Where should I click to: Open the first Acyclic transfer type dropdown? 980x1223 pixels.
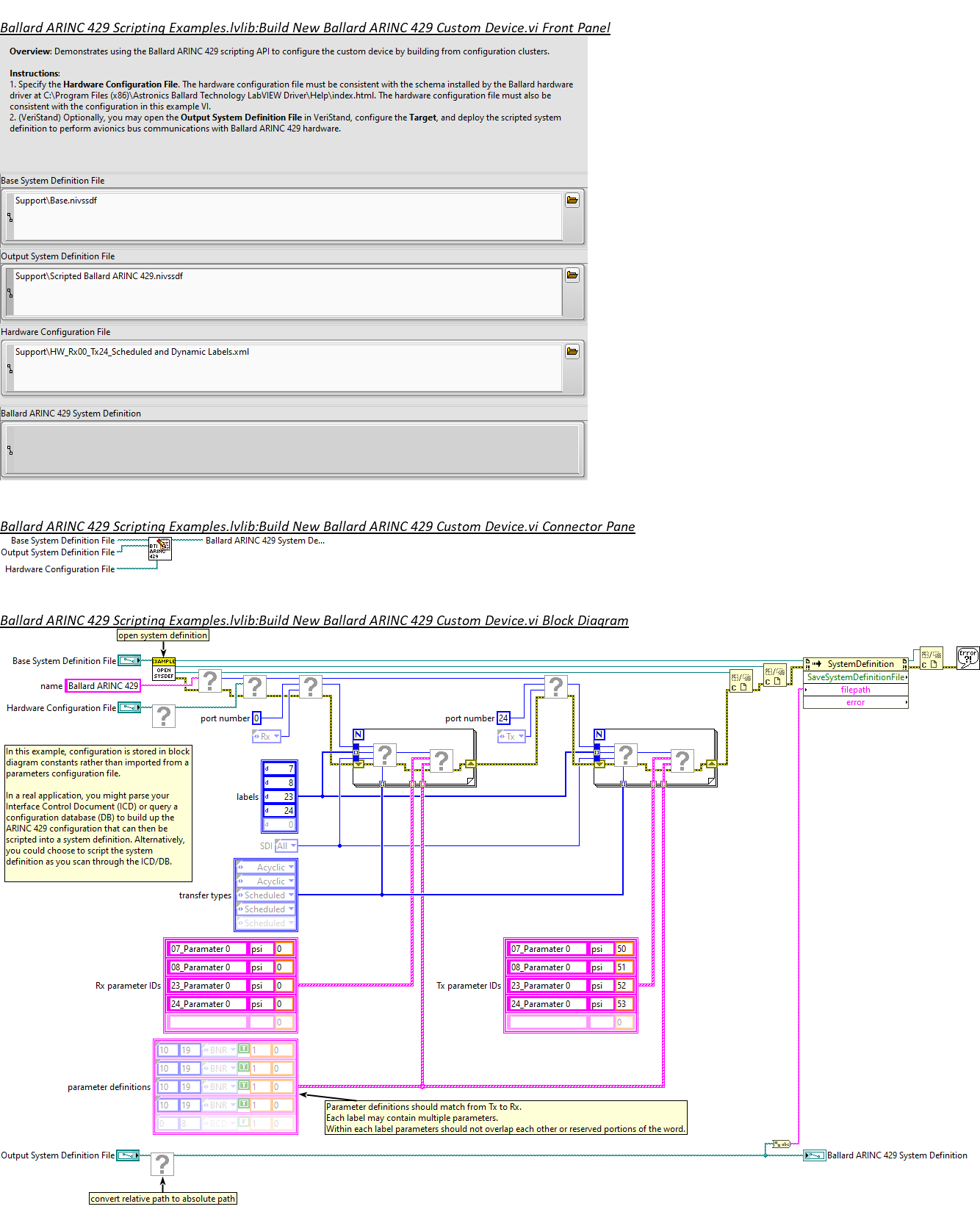tap(266, 867)
